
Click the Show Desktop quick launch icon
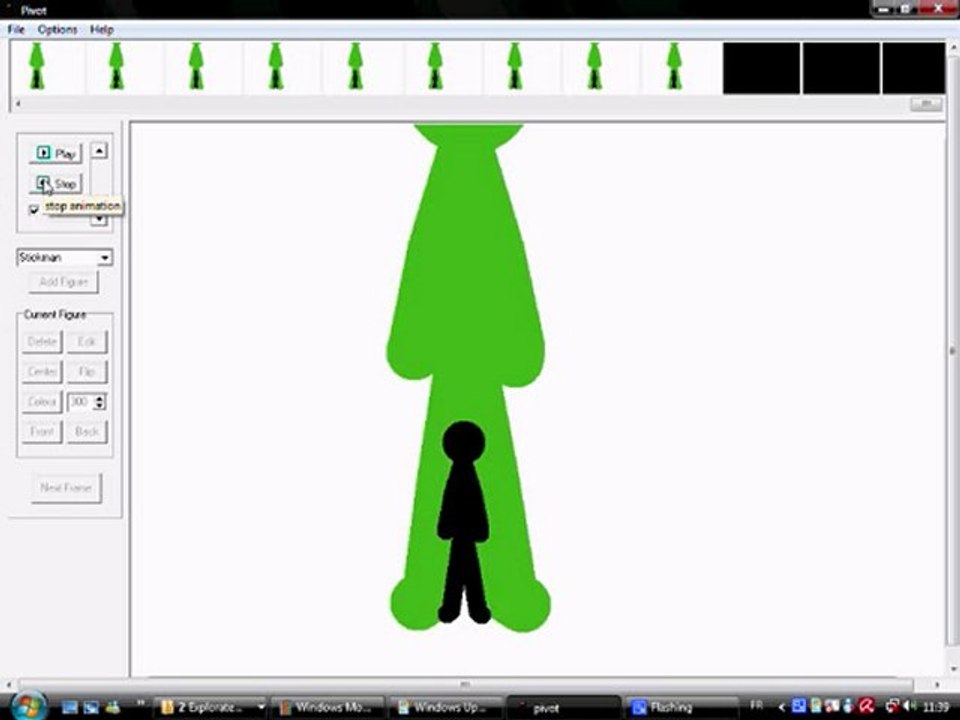coord(70,708)
